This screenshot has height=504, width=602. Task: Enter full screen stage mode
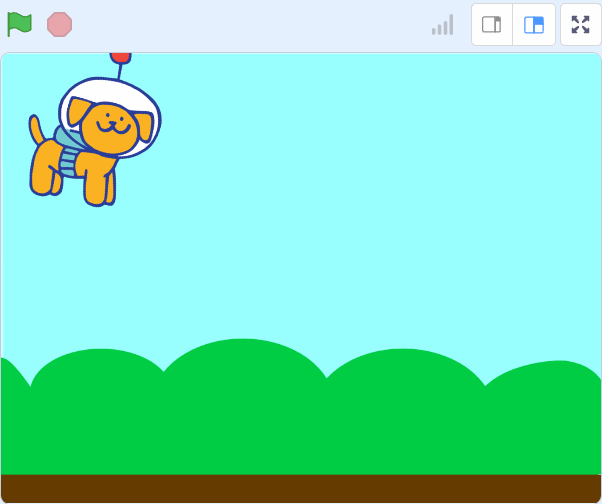click(580, 25)
